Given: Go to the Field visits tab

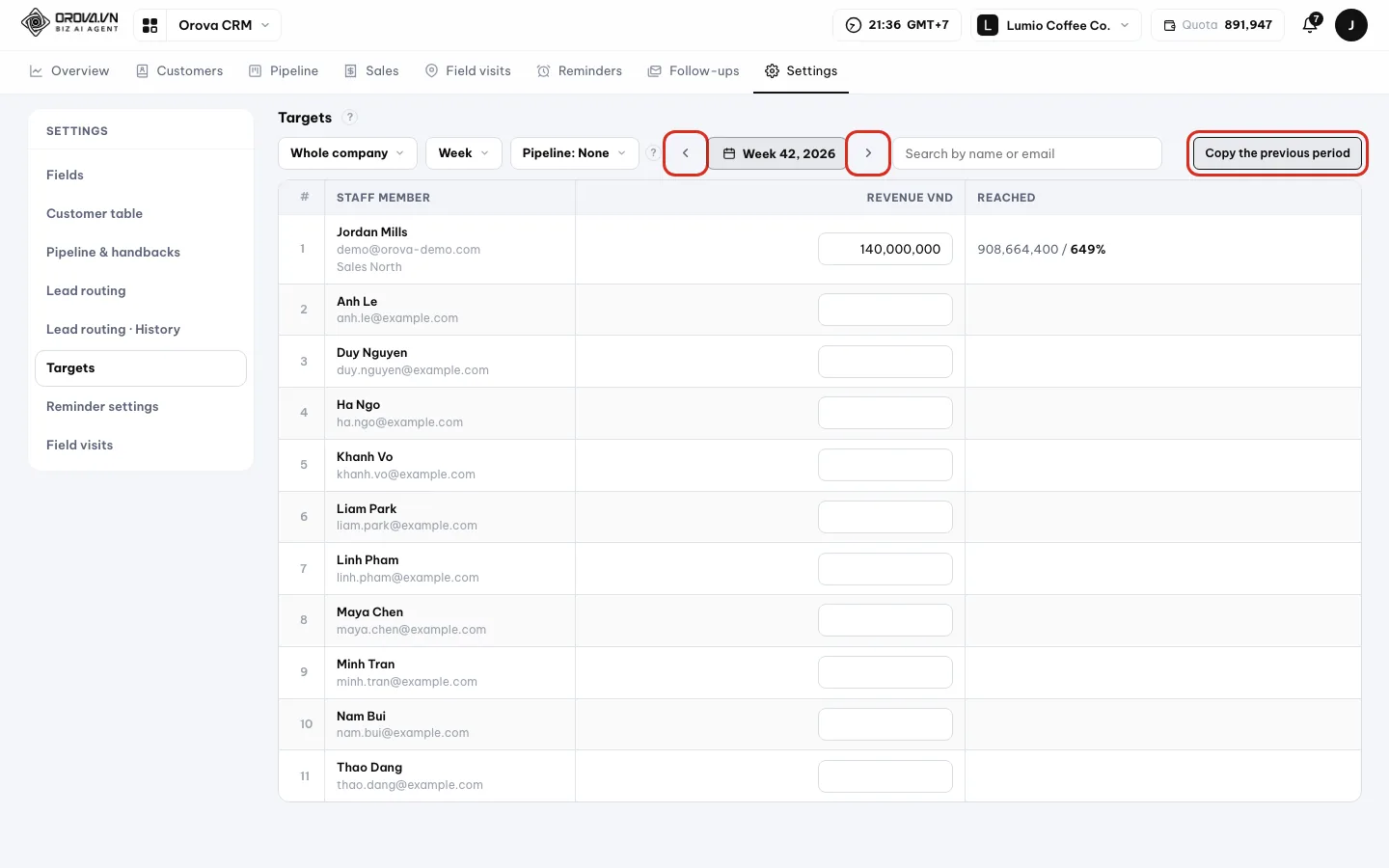Looking at the screenshot, I should [x=468, y=71].
